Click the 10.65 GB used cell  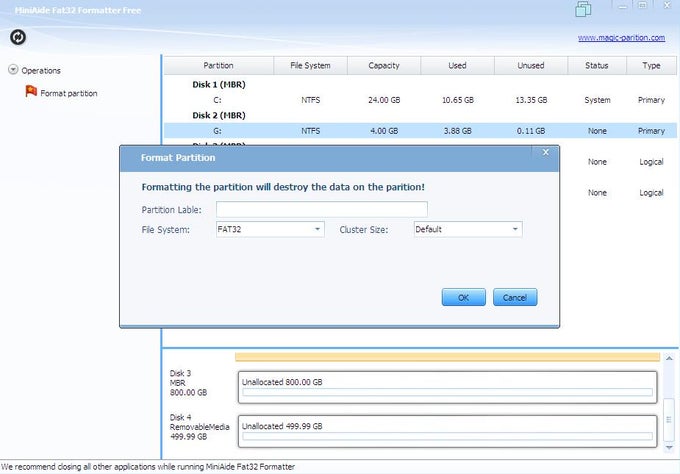tap(458, 100)
